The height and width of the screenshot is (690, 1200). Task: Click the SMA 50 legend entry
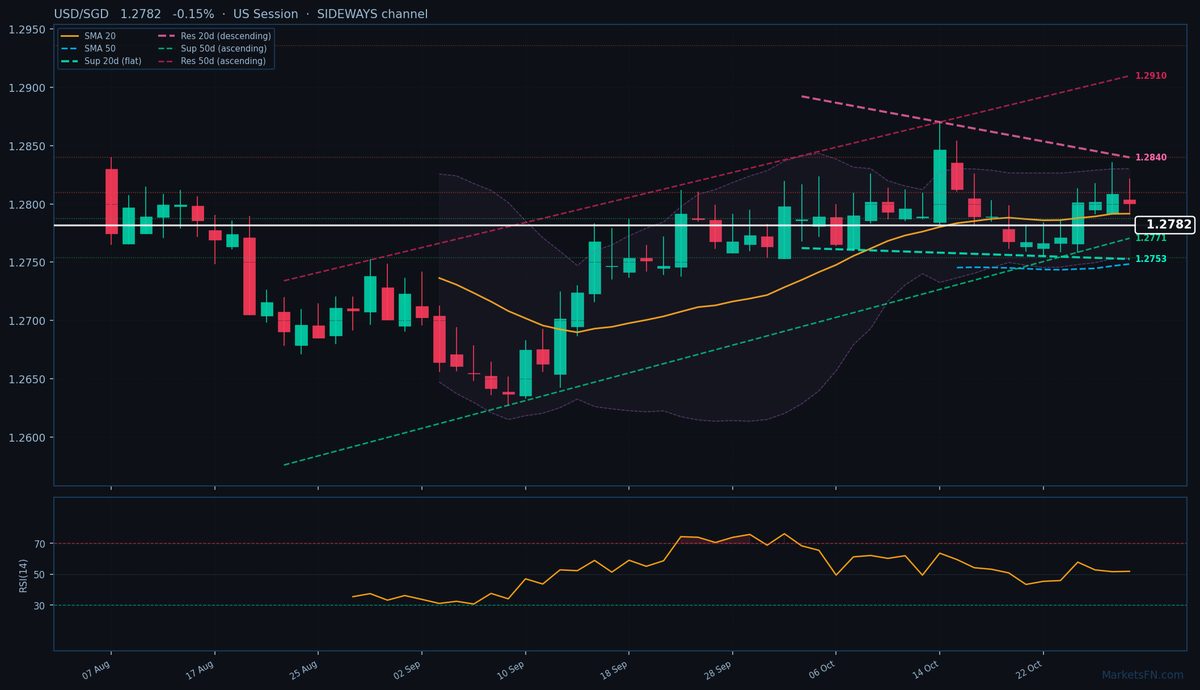88,48
